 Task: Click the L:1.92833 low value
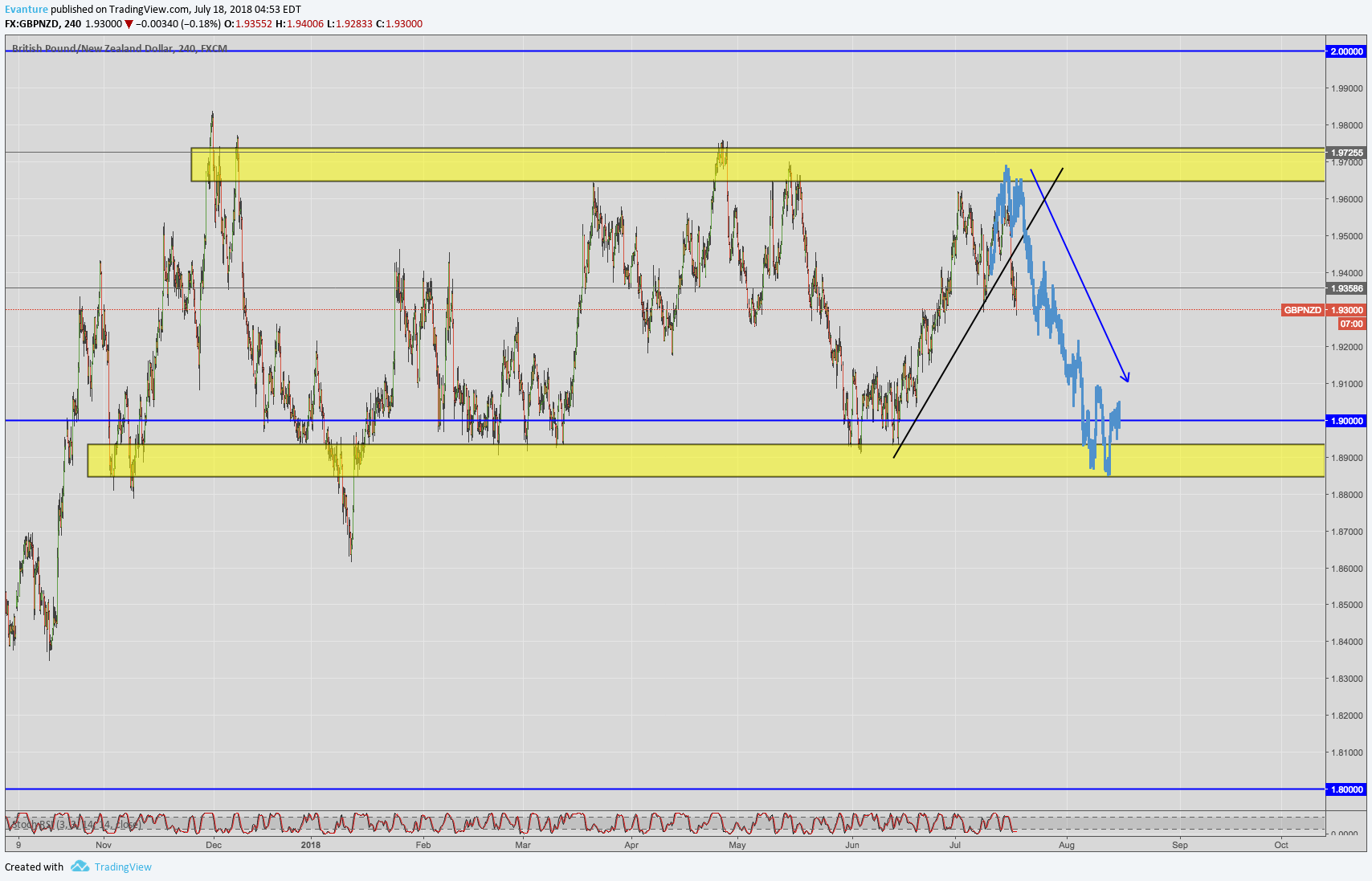click(349, 24)
